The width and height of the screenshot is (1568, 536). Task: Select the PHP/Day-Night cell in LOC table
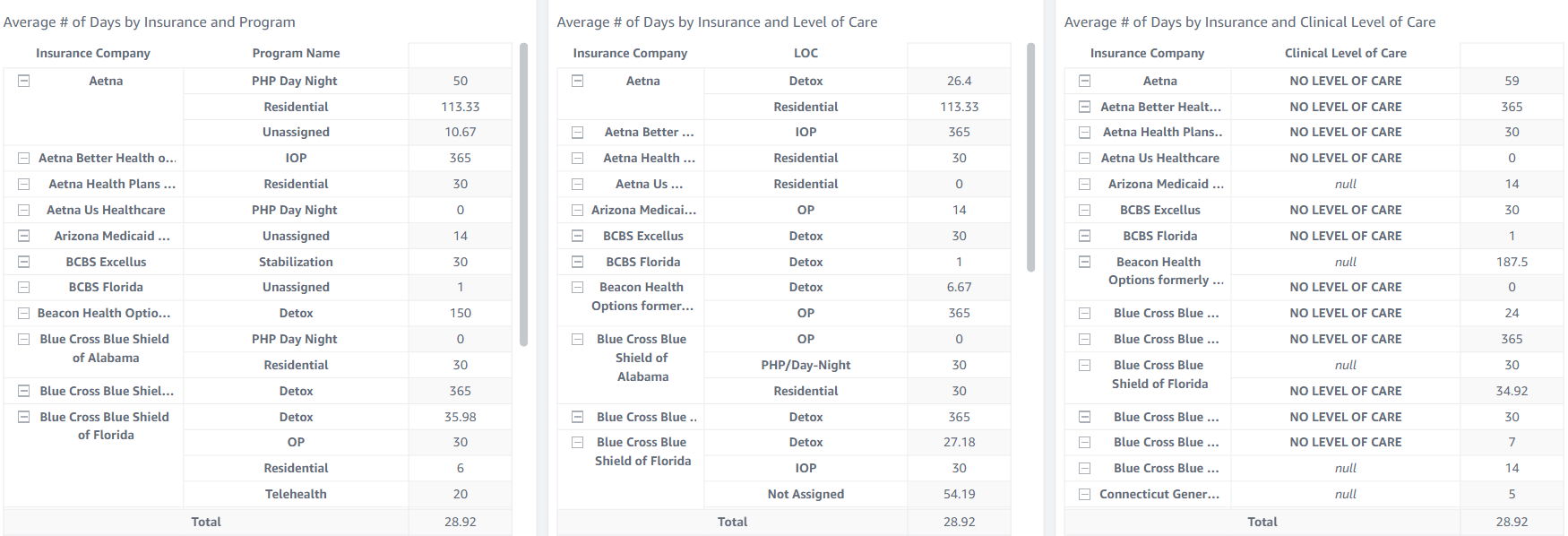click(806, 365)
